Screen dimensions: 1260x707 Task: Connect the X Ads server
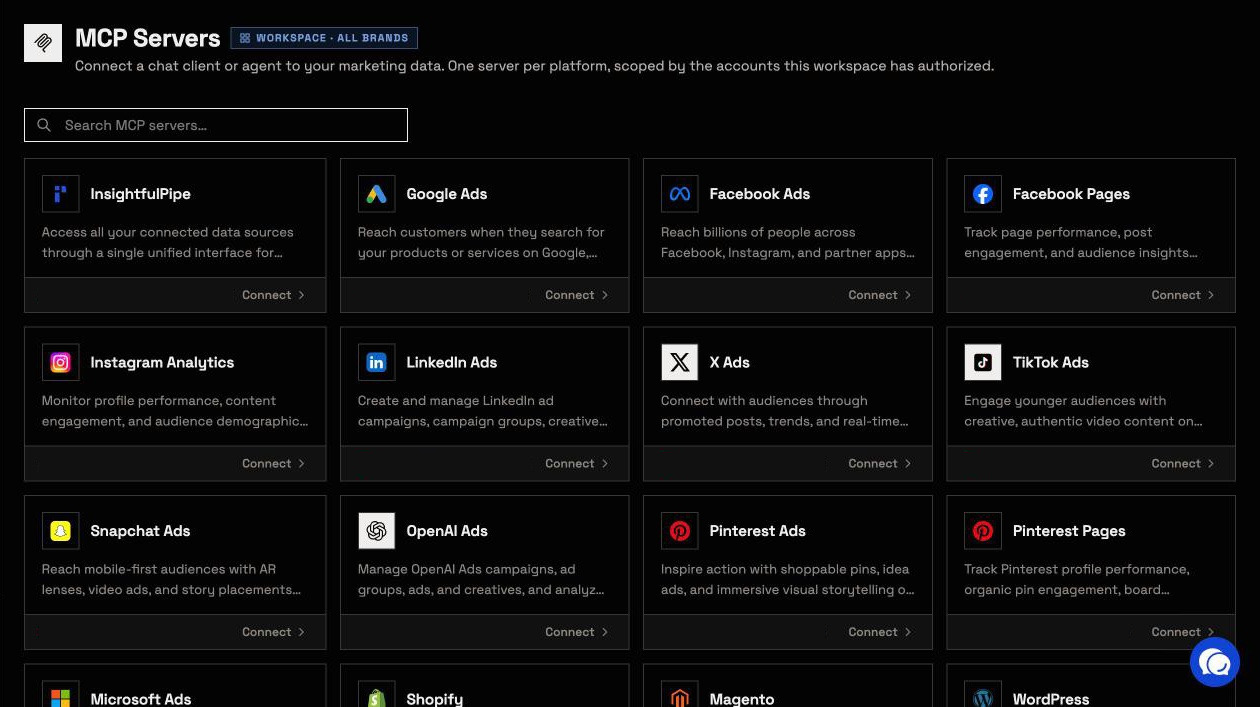pos(880,463)
